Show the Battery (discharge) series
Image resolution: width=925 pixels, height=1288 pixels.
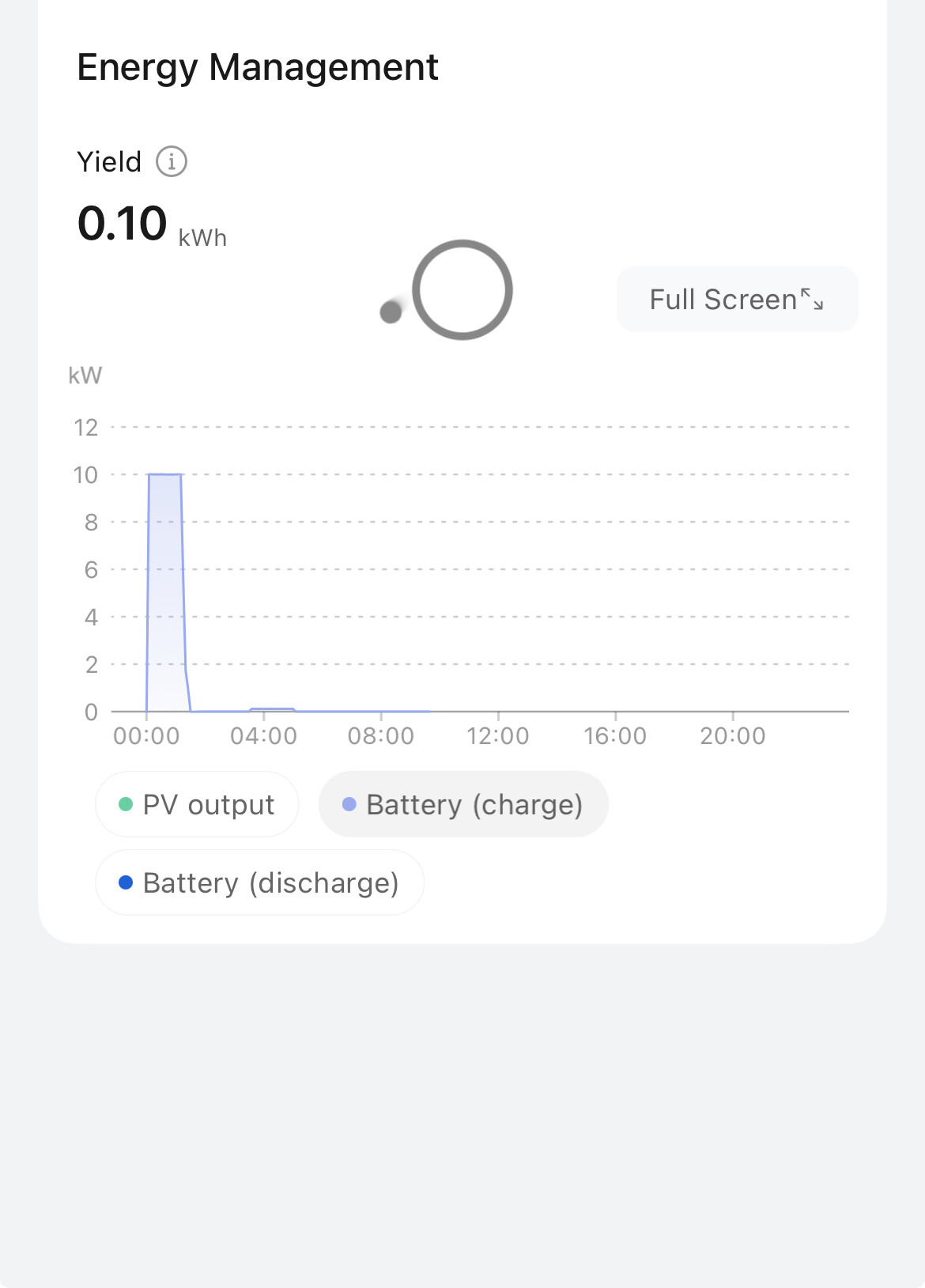coord(259,882)
